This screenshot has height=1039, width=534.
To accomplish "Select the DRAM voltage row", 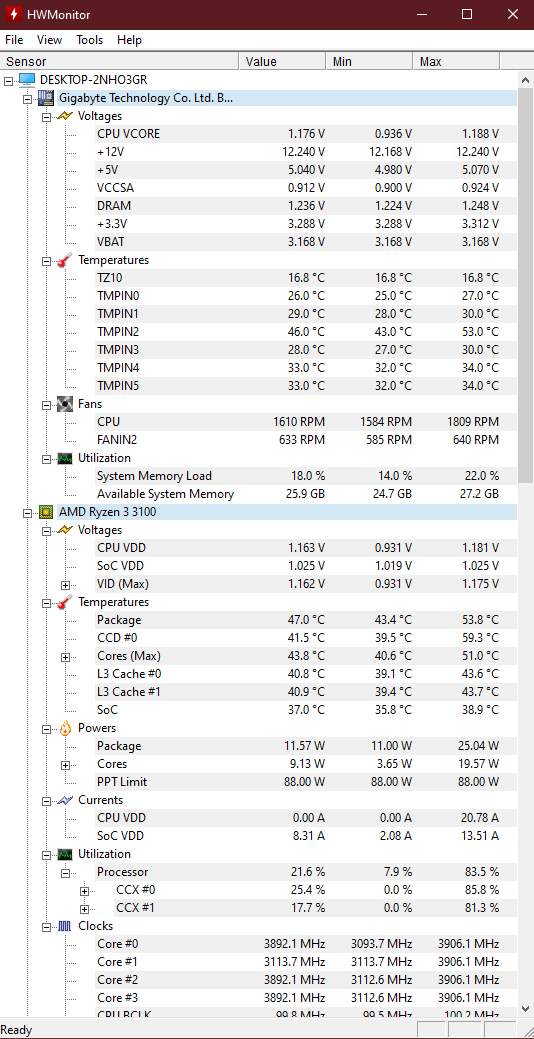I will click(x=306, y=205).
